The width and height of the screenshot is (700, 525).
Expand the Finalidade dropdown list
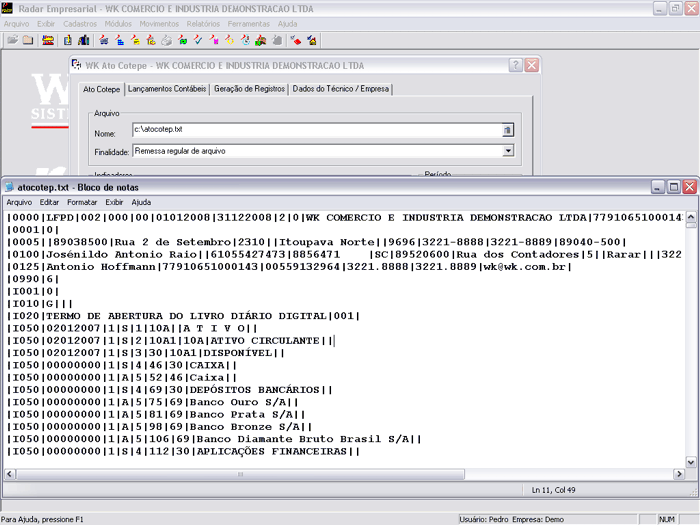508,150
